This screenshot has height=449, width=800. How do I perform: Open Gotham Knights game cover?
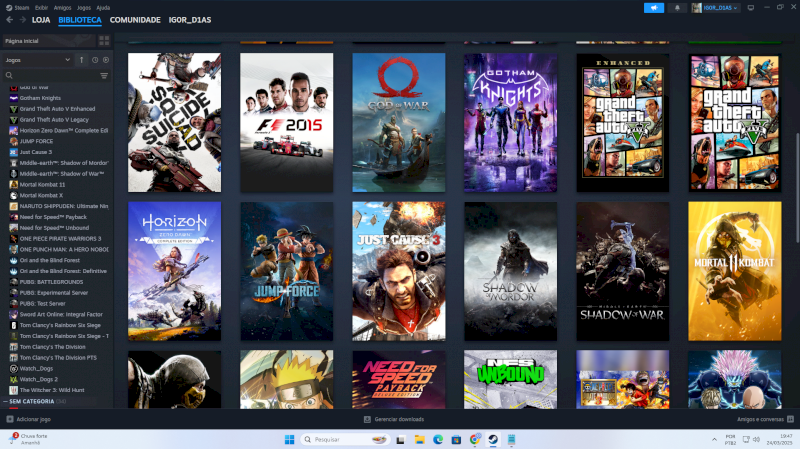coord(511,122)
